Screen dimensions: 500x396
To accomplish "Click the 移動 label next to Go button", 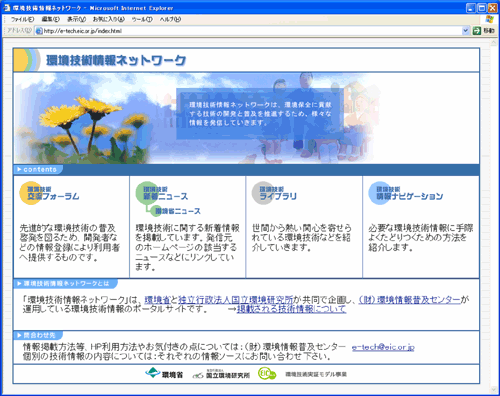I will tap(489, 31).
